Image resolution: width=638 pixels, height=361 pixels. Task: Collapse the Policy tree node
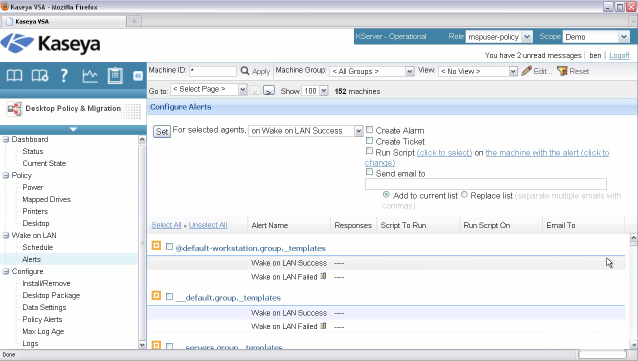point(6,175)
